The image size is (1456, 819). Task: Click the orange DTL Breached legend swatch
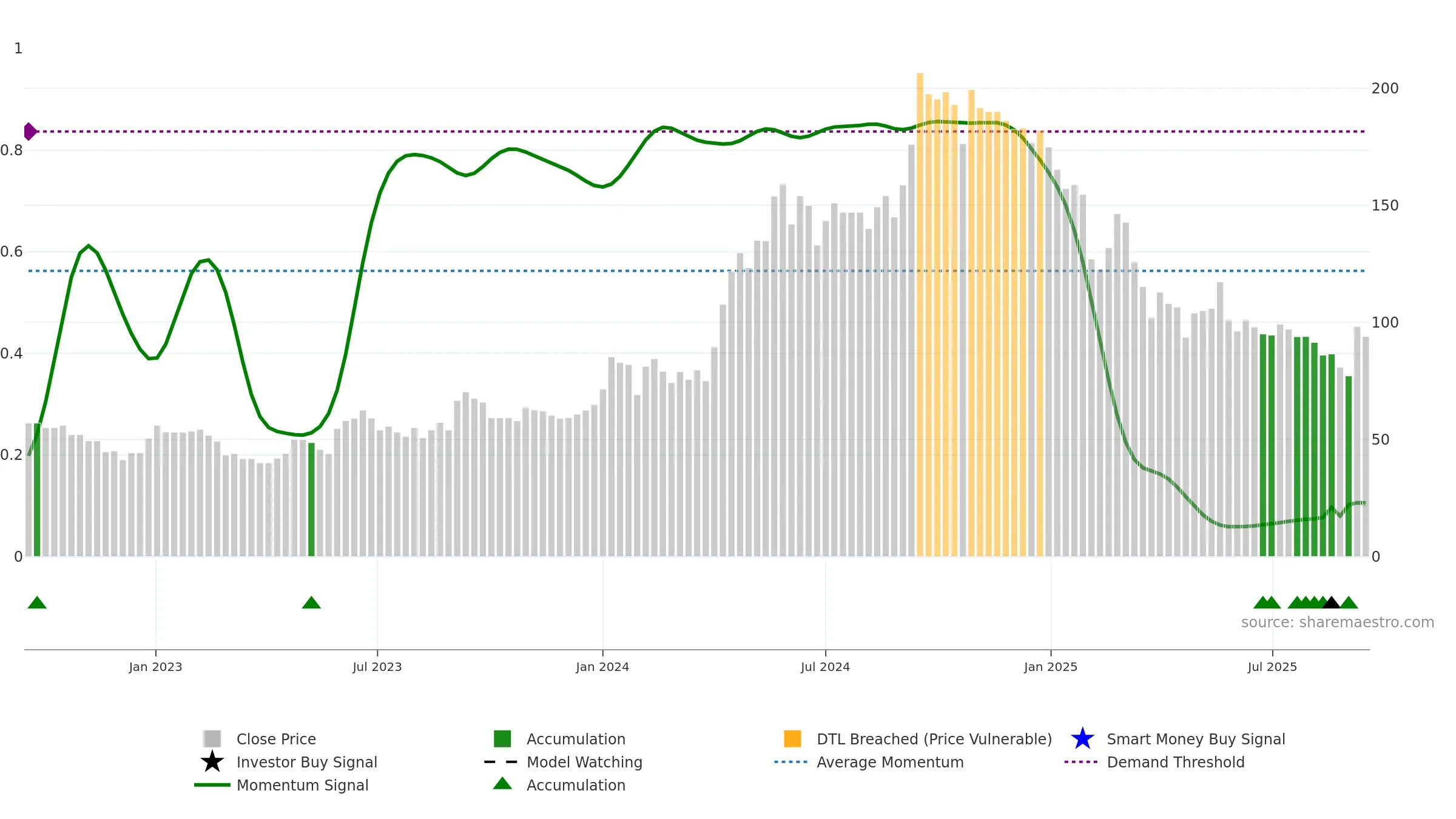pyautogui.click(x=792, y=738)
